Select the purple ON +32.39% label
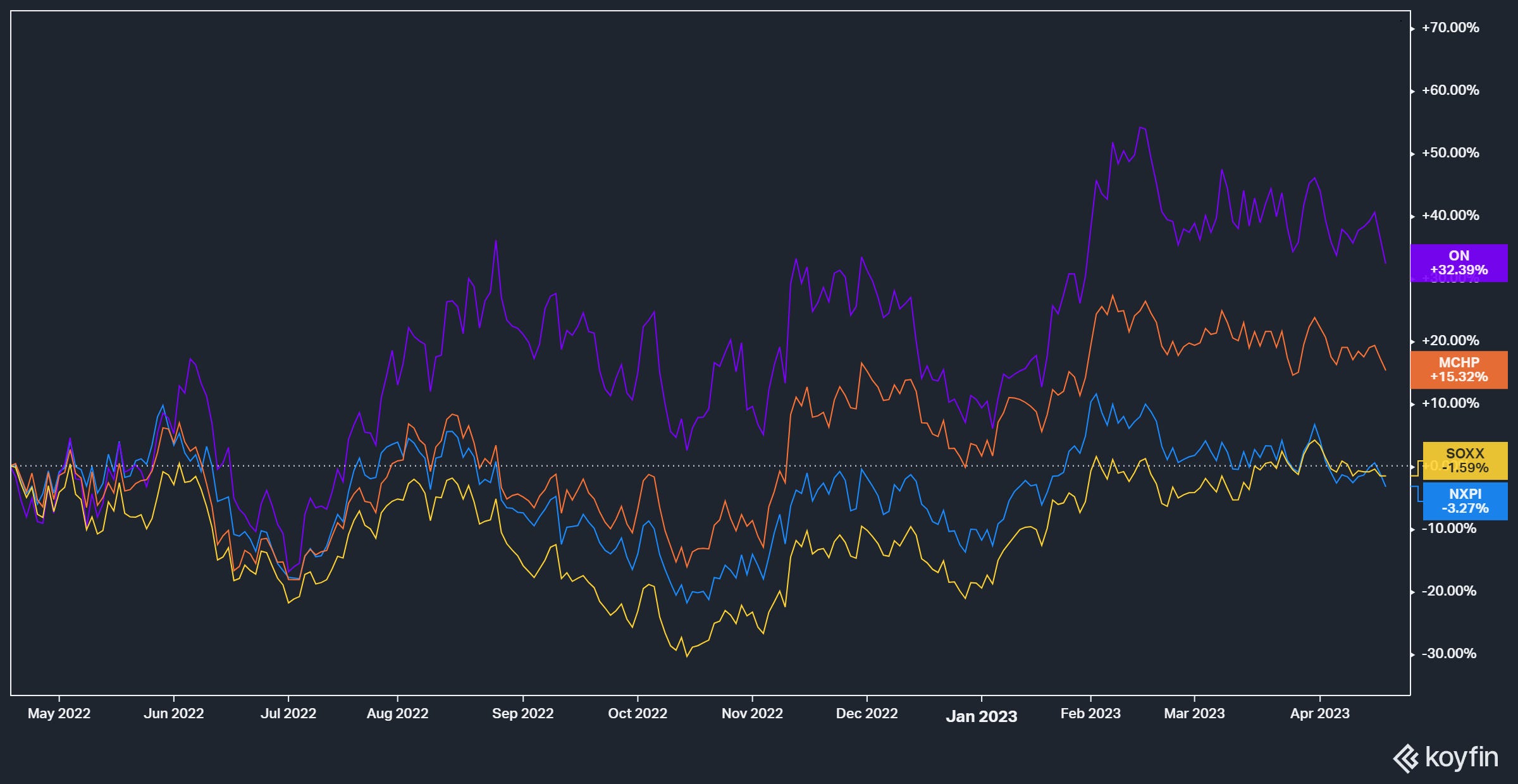 click(1459, 262)
